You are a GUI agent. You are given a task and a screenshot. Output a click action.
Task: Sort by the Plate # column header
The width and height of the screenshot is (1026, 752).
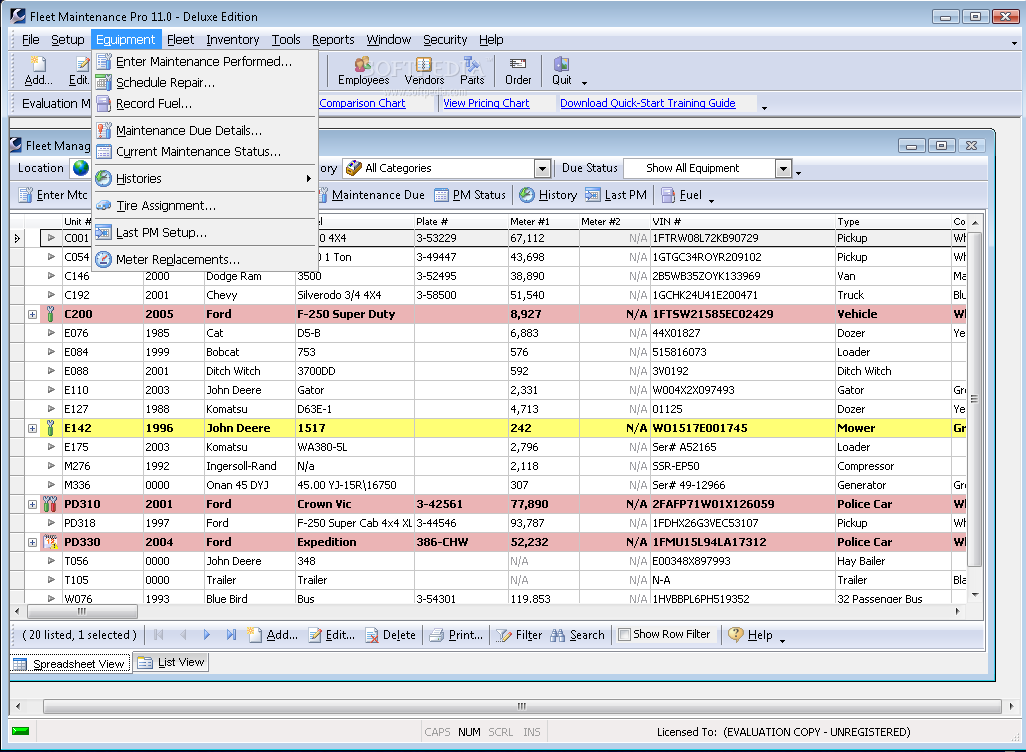461,221
